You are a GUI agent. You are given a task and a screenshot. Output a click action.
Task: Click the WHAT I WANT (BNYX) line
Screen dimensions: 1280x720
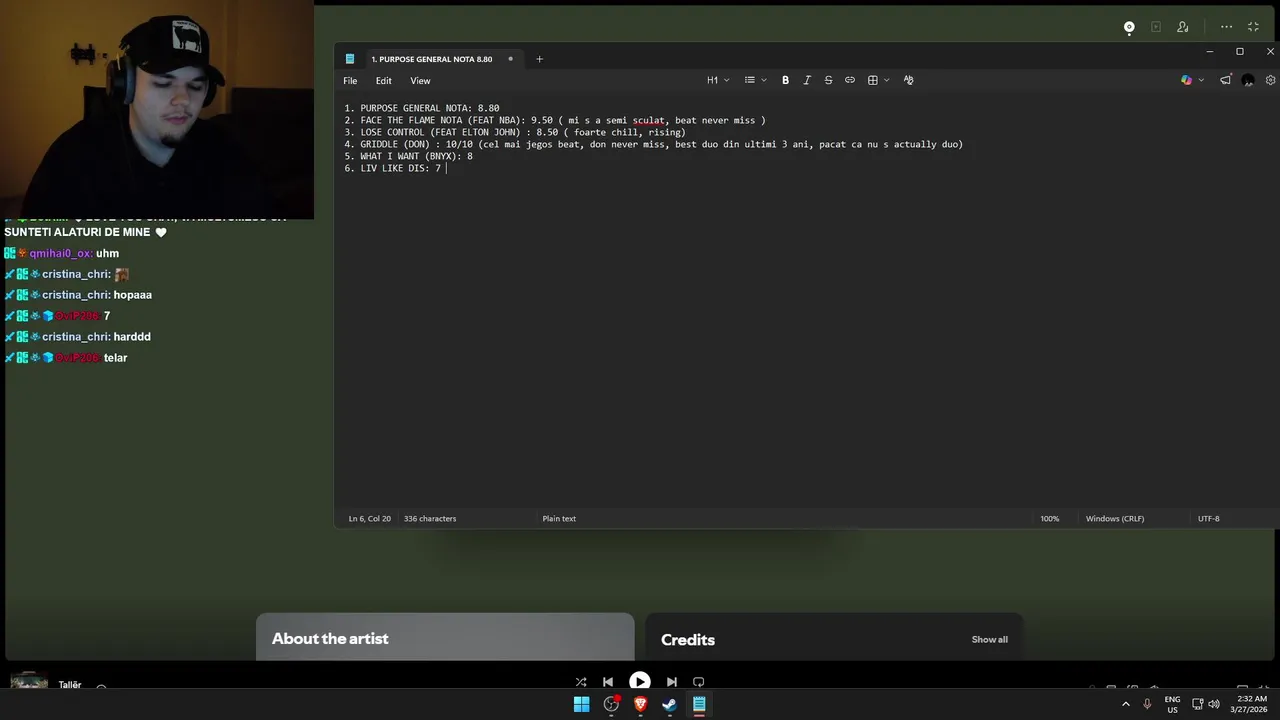click(408, 157)
